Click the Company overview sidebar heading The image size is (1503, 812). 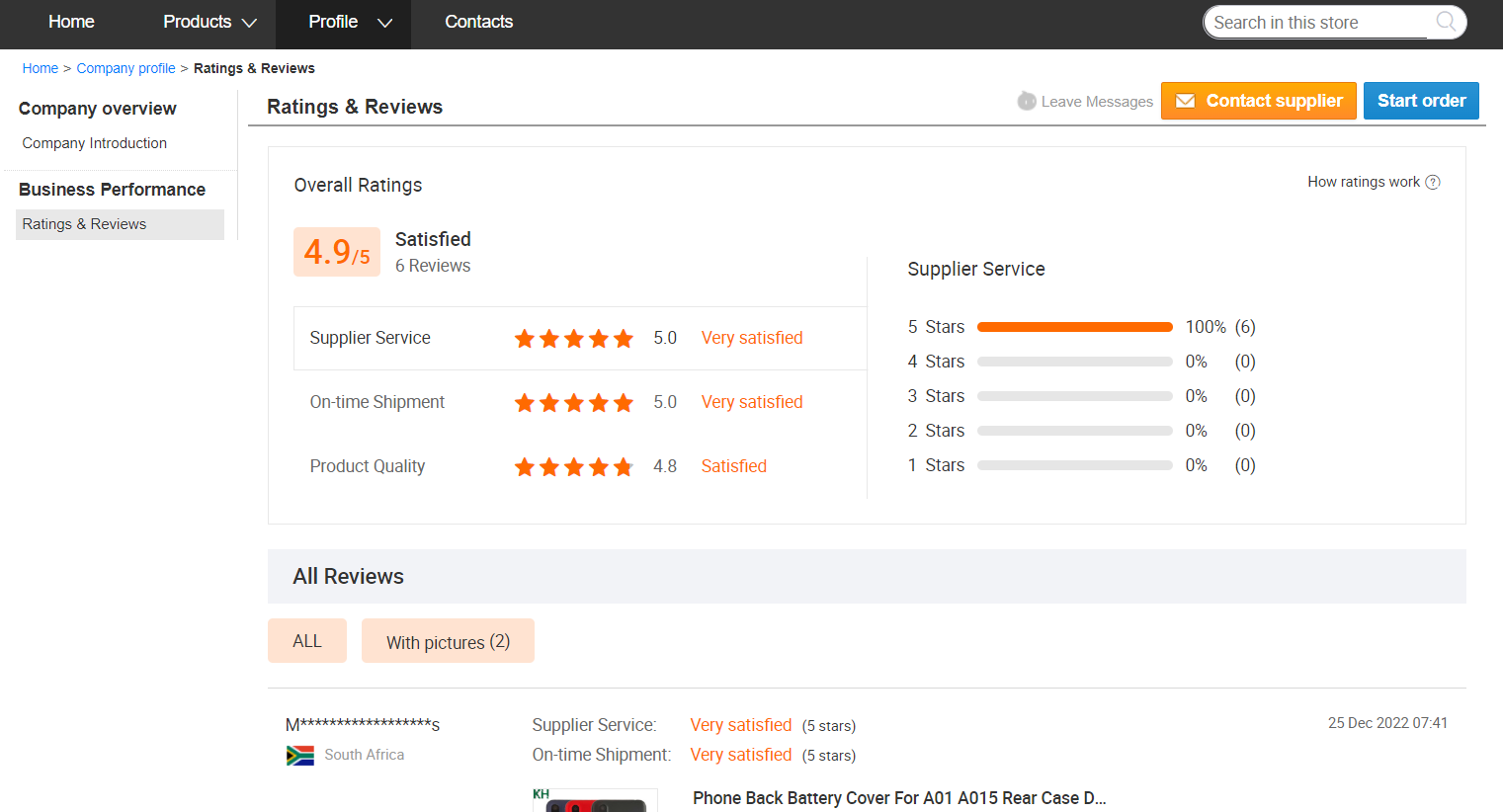(97, 109)
